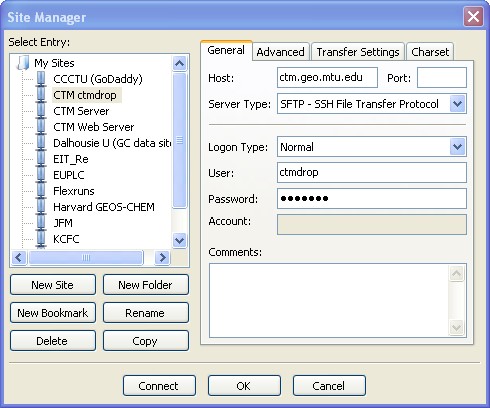The height and width of the screenshot is (408, 490).
Task: Click the server icon beside Harvard GEOS-CHEM
Action: [41, 207]
